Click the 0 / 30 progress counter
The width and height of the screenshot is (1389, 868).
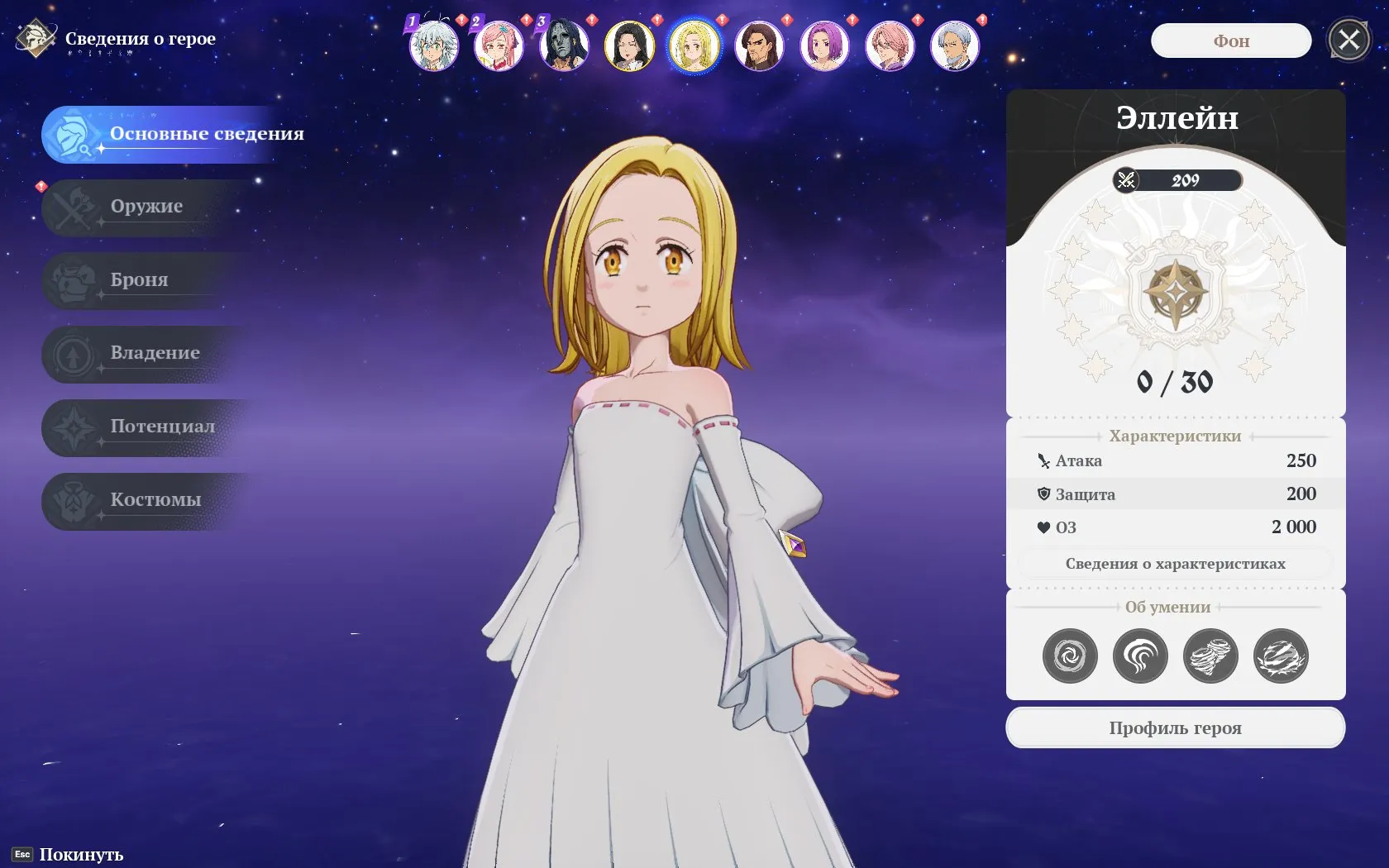pyautogui.click(x=1175, y=382)
